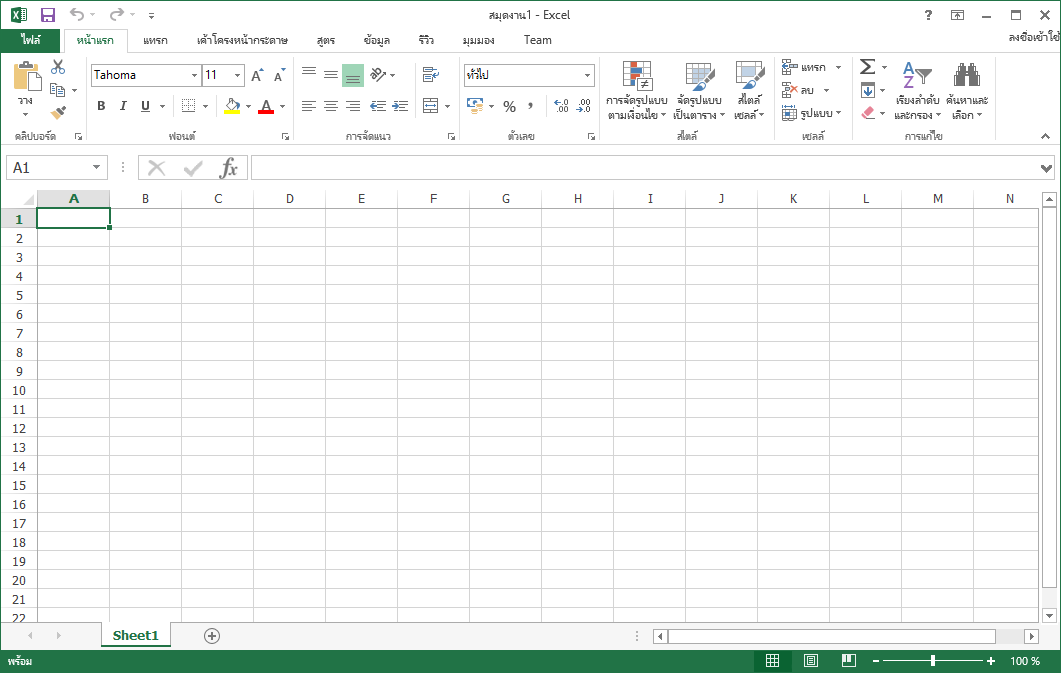Viewport: 1061px width, 673px height.
Task: Click the Save icon in quick access toolbar
Action: (47, 15)
